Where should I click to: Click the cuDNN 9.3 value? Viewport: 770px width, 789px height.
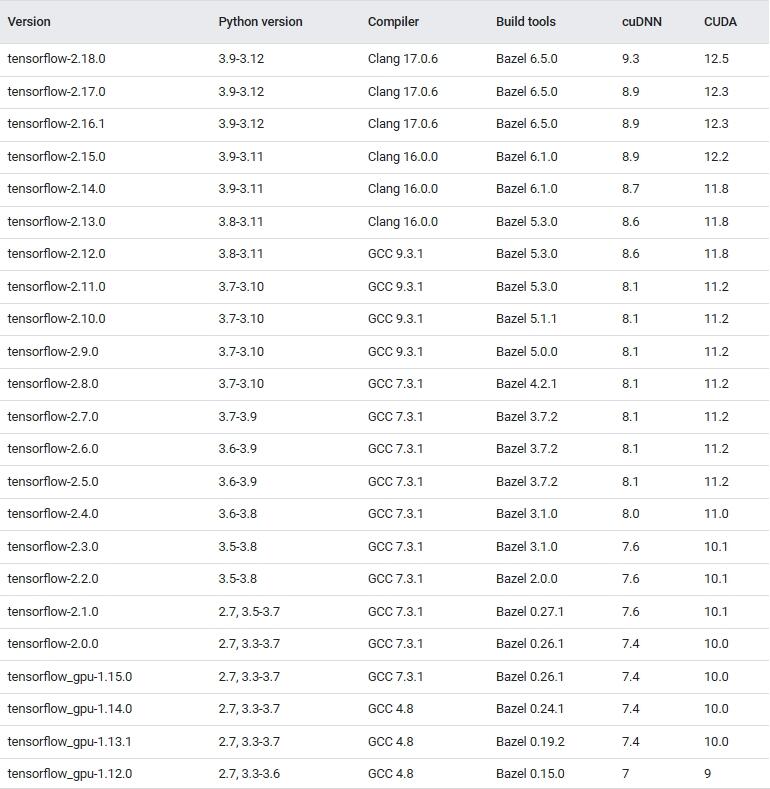(630, 59)
